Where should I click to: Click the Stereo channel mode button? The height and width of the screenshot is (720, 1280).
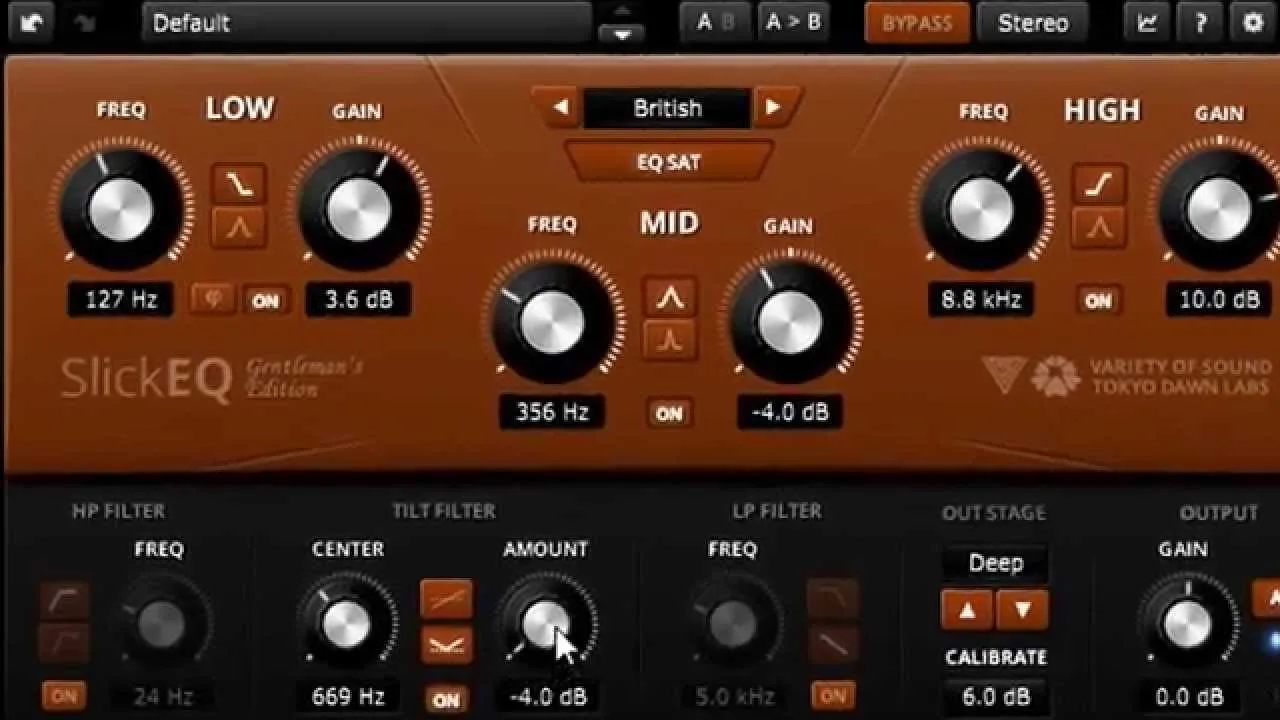[x=1033, y=22]
